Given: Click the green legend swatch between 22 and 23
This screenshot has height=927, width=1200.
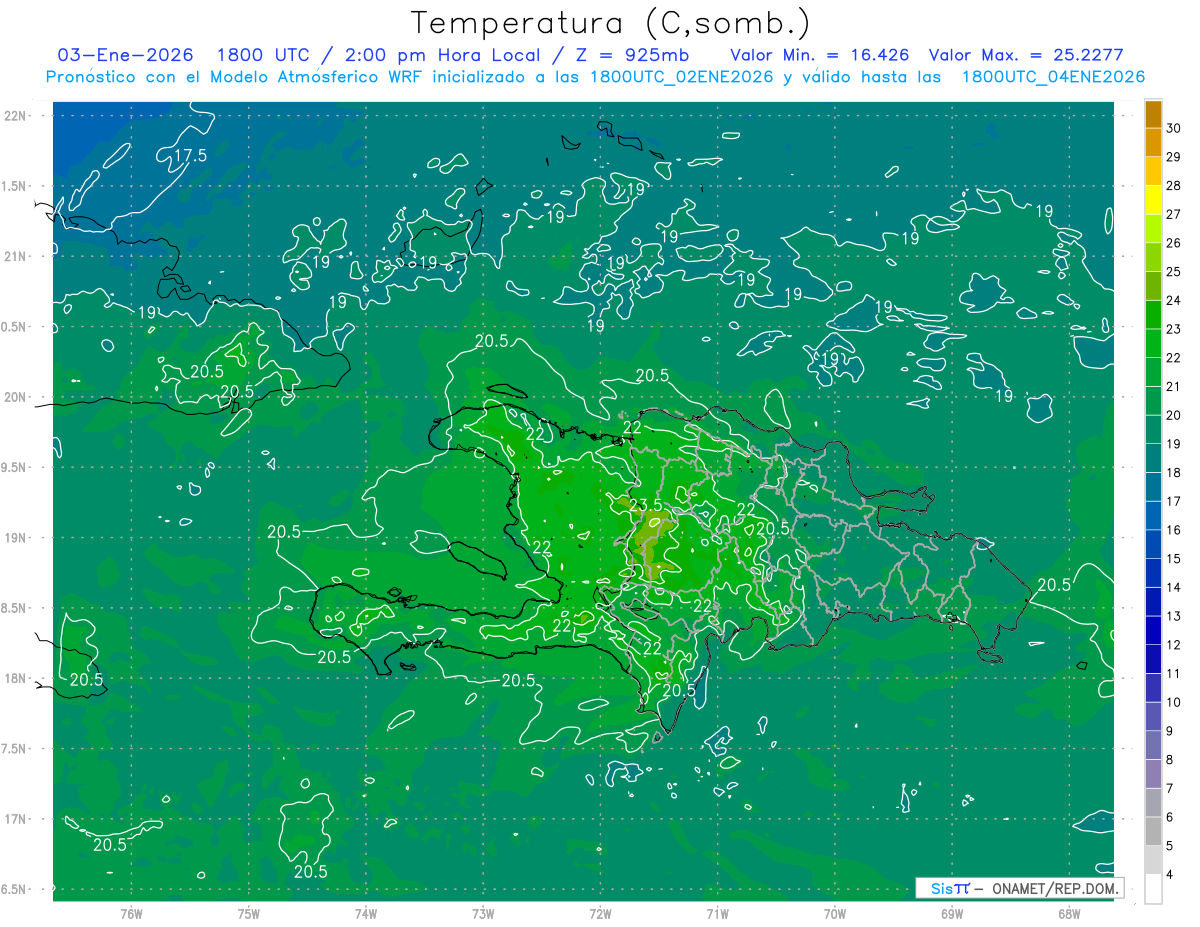Looking at the screenshot, I should point(1153,344).
